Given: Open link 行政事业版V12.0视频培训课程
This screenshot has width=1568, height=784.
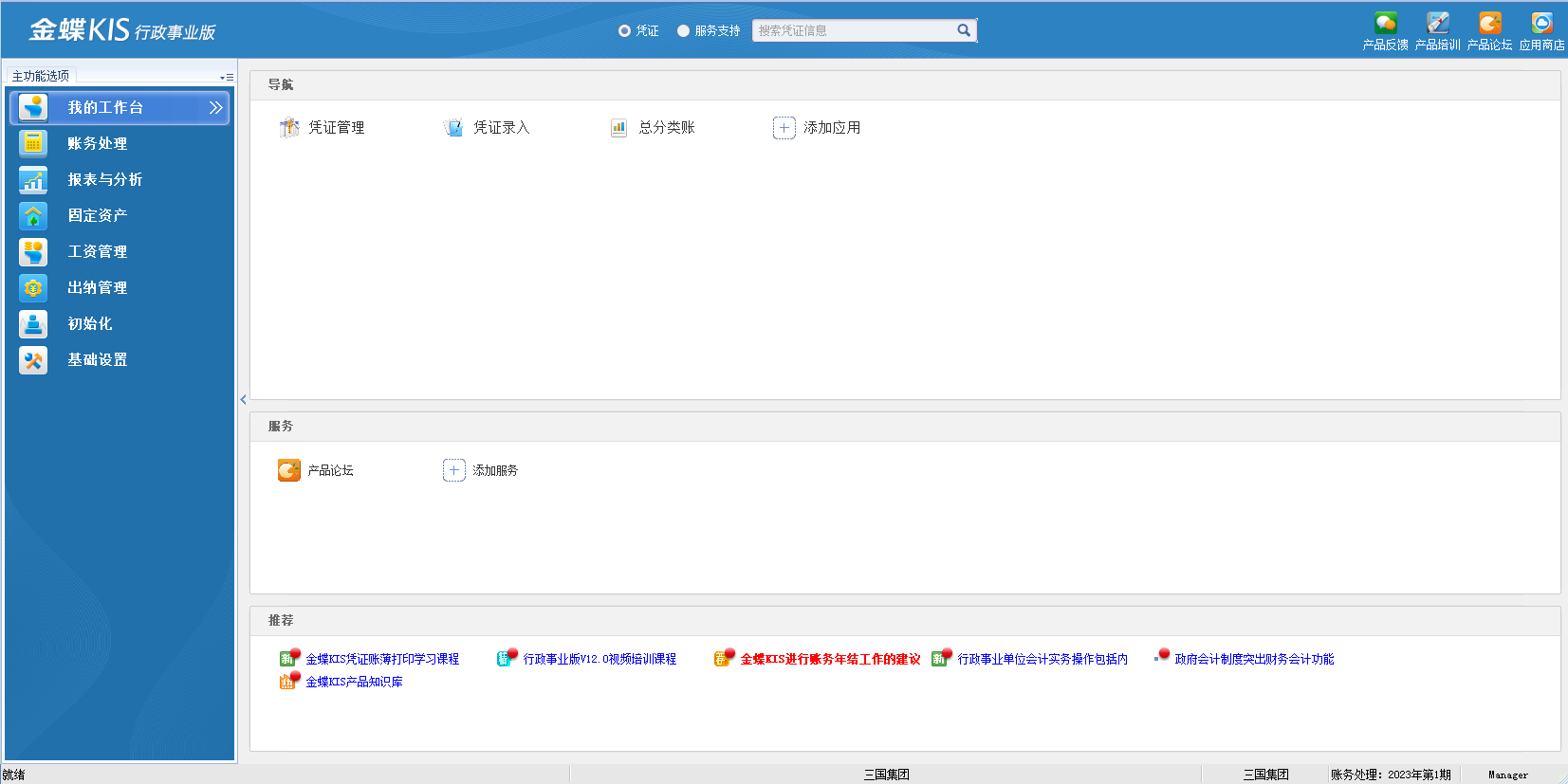Looking at the screenshot, I should coord(600,659).
